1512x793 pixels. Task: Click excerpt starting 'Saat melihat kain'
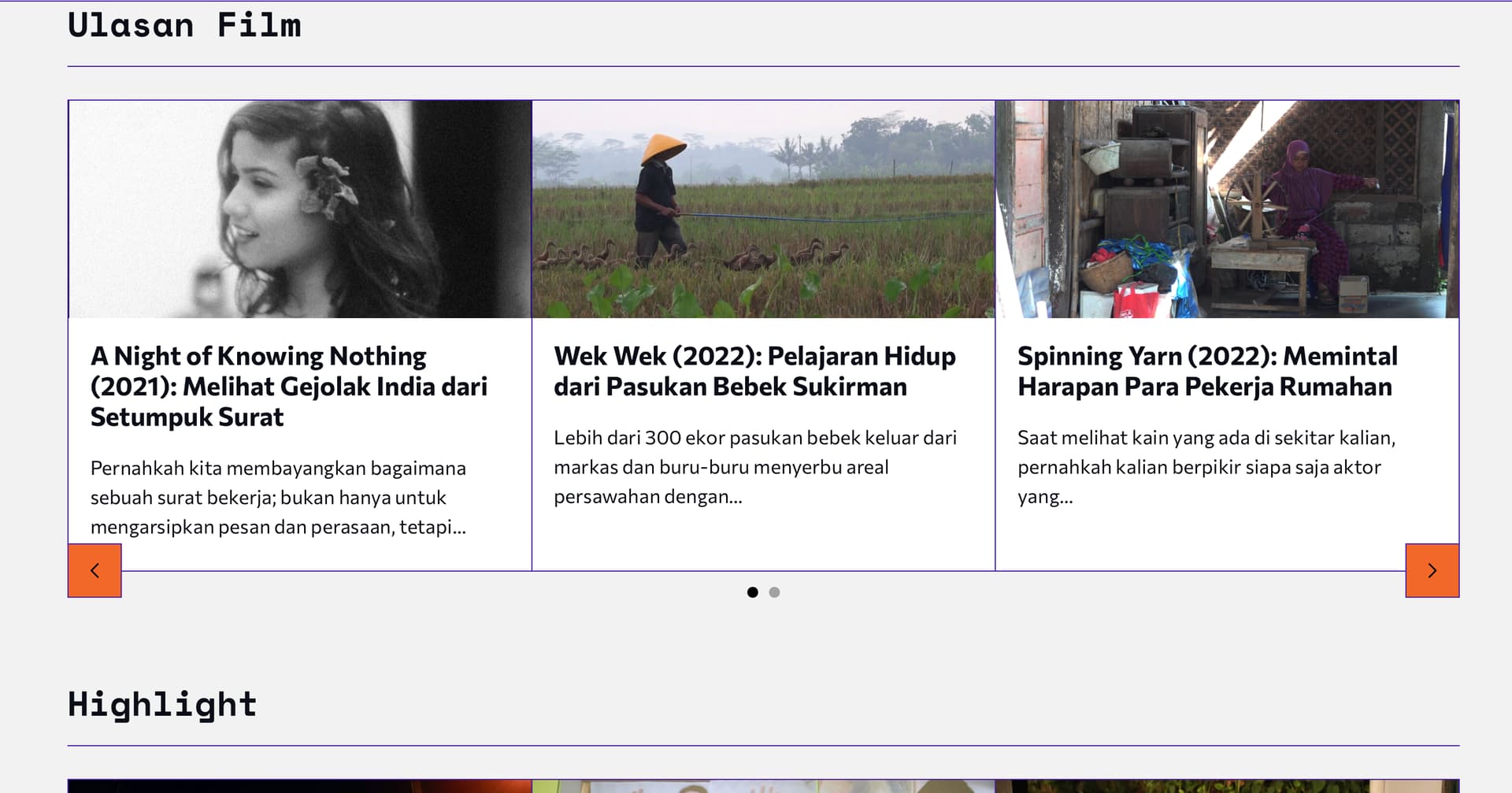[1206, 467]
